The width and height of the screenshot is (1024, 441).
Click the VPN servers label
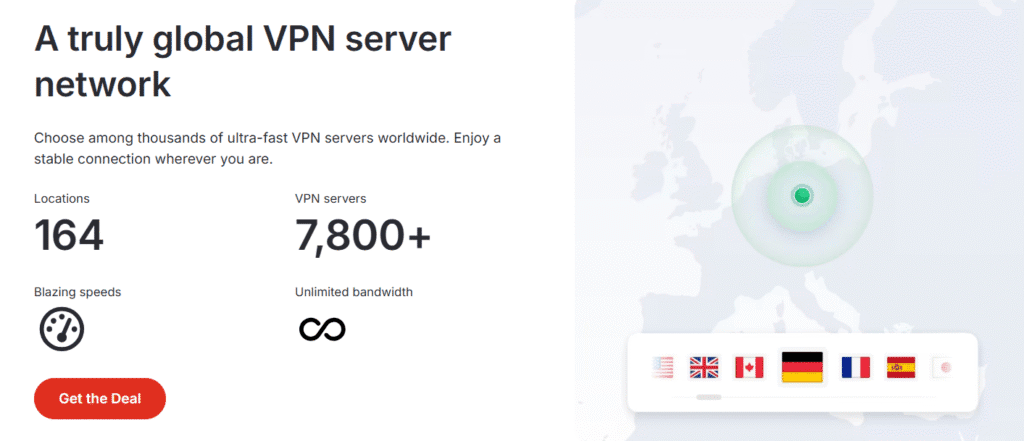(330, 199)
